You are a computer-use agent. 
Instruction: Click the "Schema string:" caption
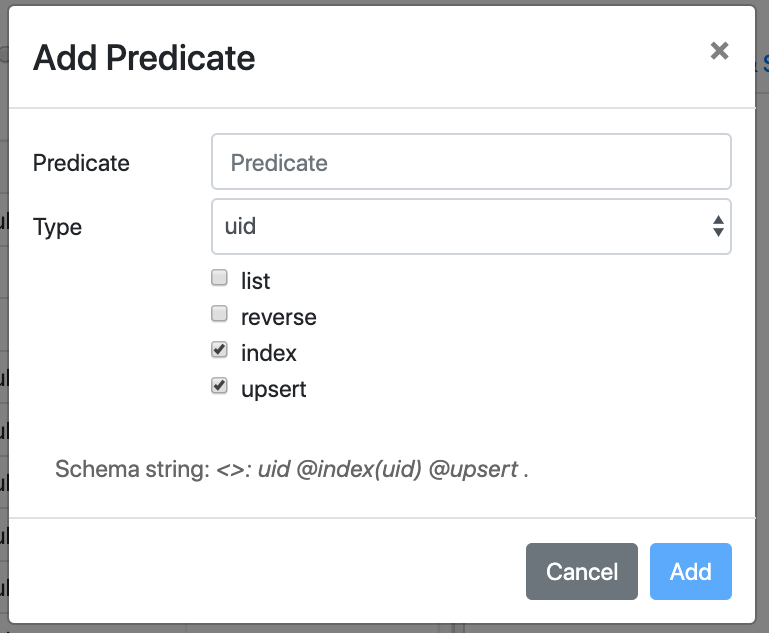[x=132, y=469]
